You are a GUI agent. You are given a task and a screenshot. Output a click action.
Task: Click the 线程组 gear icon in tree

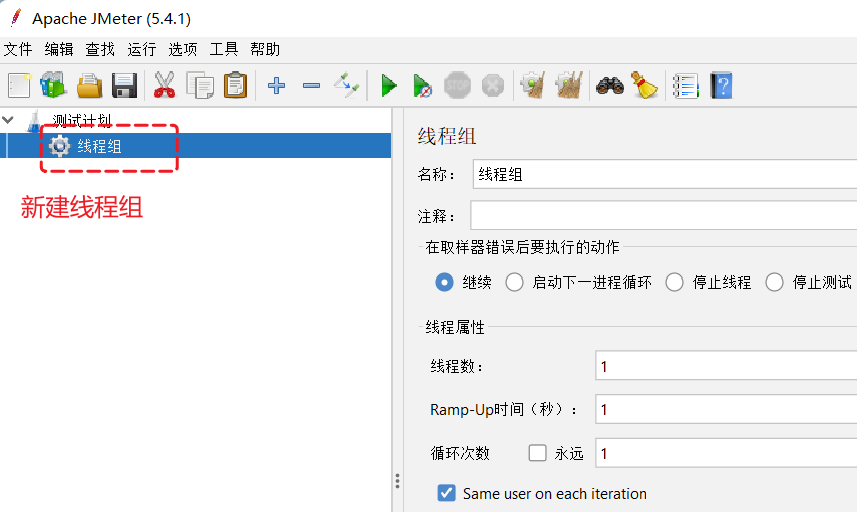pyautogui.click(x=60, y=146)
